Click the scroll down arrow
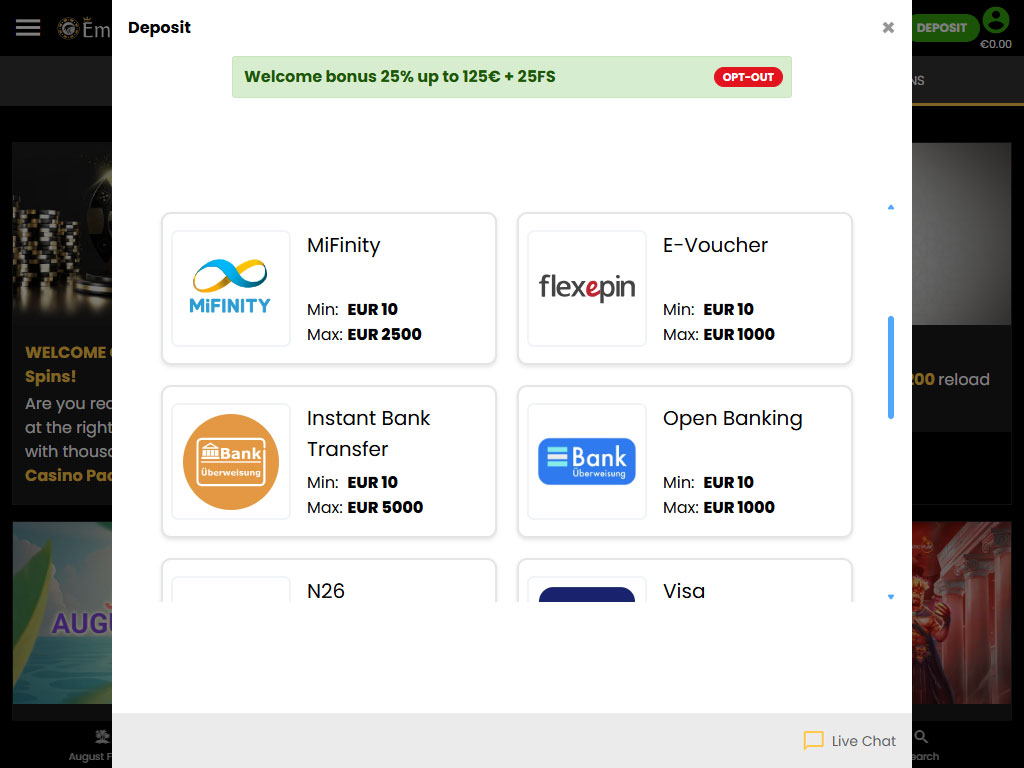The image size is (1024, 768). coord(891,596)
